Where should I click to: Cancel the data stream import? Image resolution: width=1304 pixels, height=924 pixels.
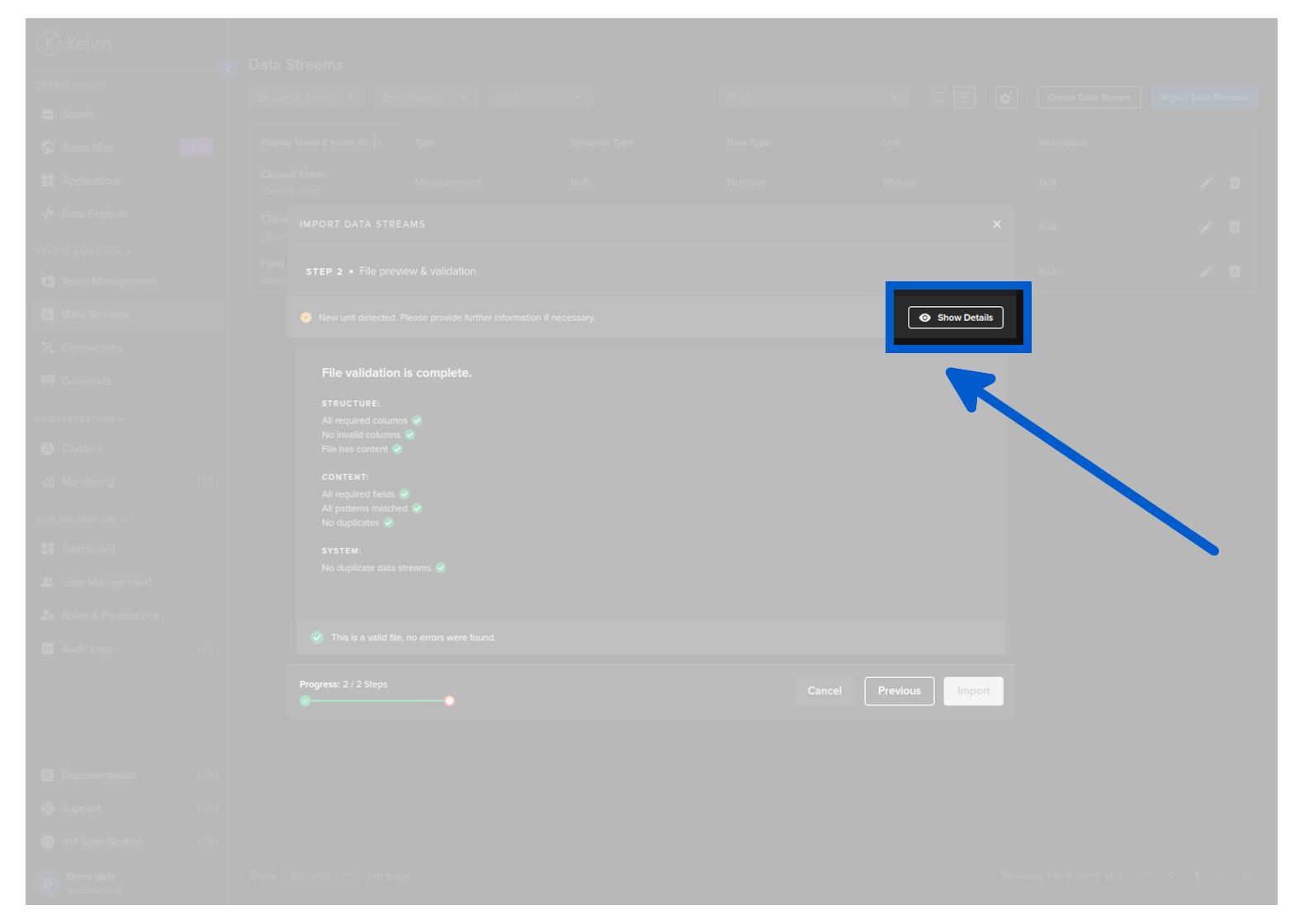pos(824,691)
